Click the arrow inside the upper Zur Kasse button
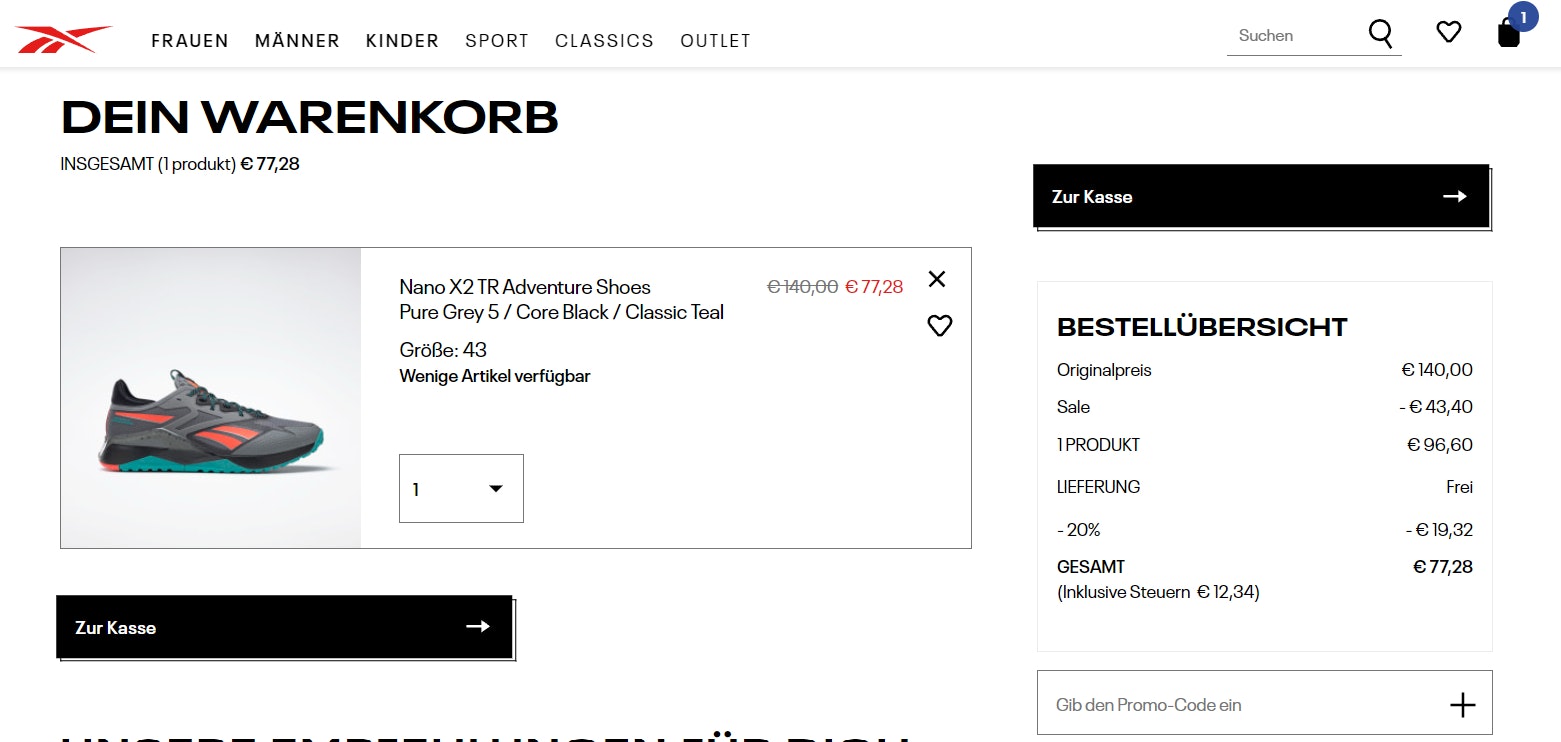The width and height of the screenshot is (1561, 742). 1453,196
